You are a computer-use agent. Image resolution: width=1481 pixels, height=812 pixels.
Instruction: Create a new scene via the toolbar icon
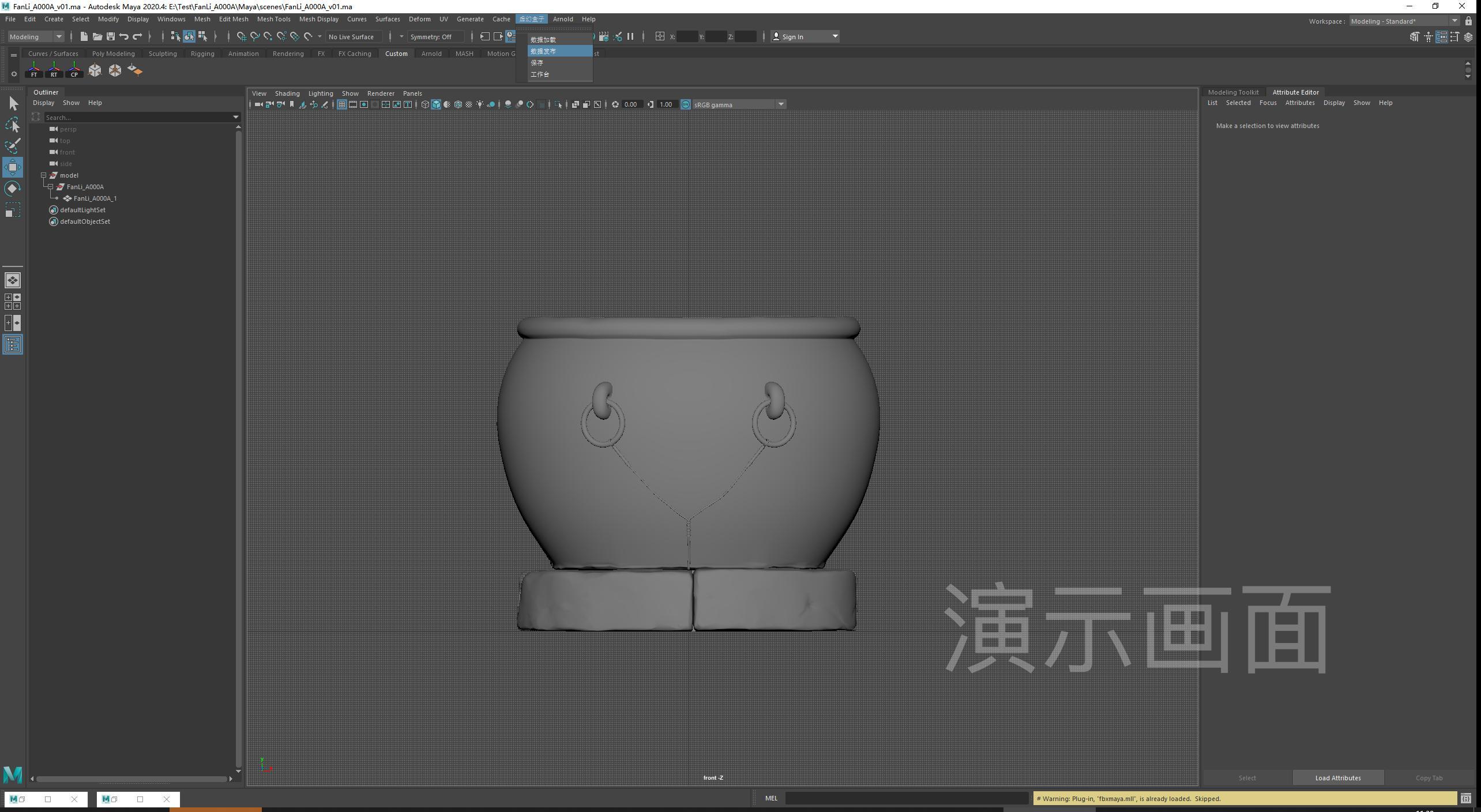point(84,36)
